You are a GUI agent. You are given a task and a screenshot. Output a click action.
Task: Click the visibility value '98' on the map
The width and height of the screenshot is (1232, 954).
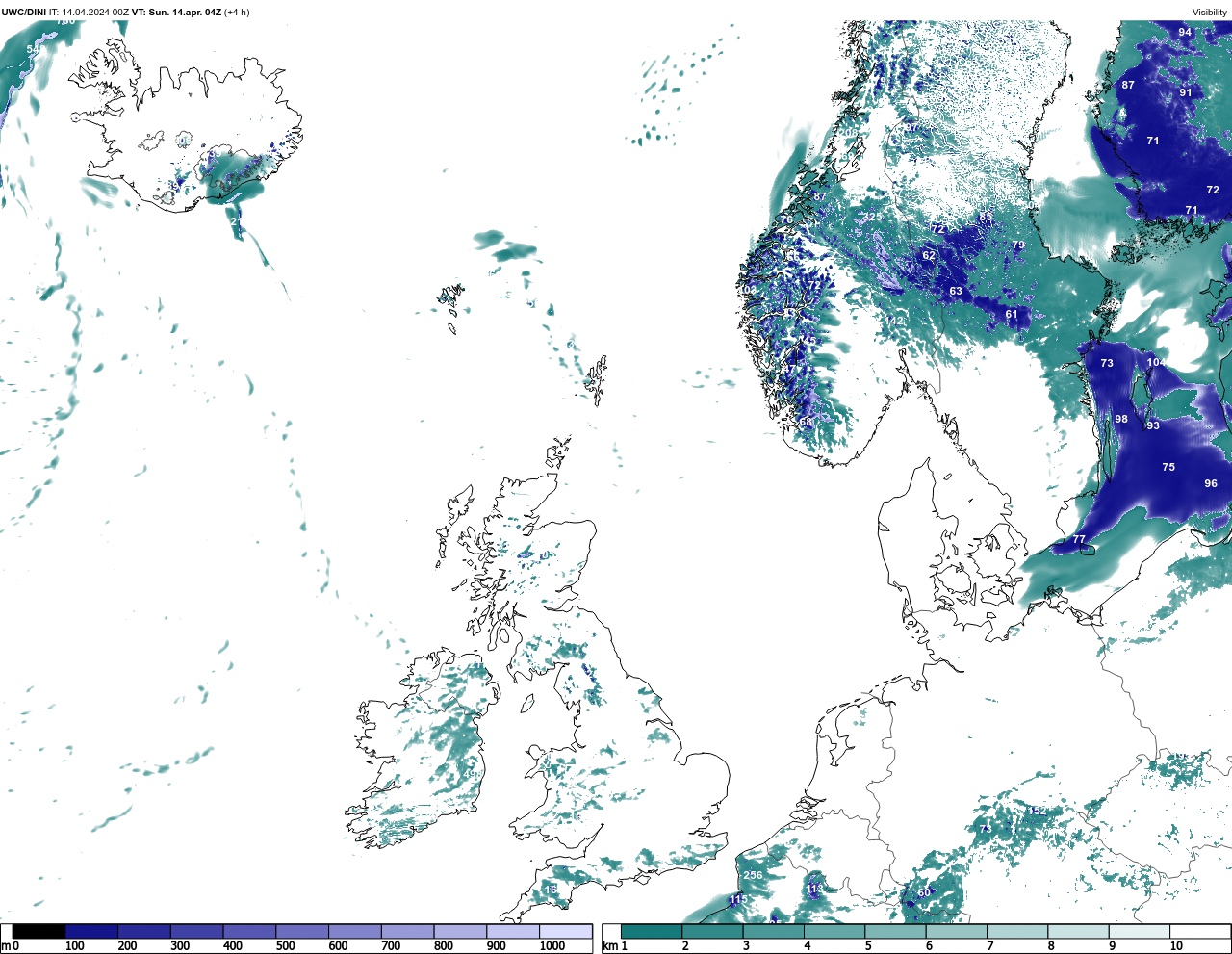[x=1121, y=419]
